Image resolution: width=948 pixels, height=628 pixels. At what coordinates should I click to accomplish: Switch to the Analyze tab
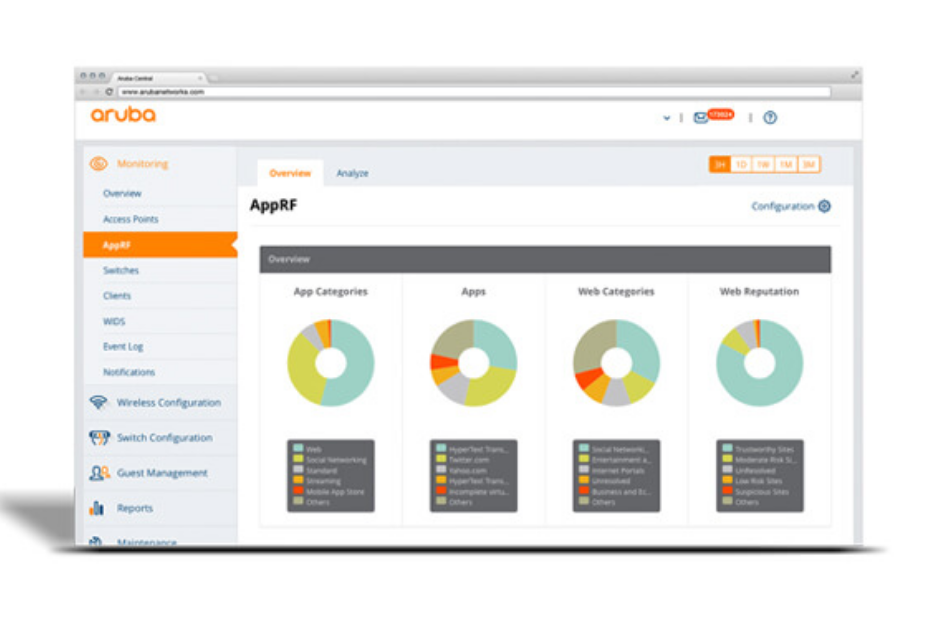click(x=352, y=173)
